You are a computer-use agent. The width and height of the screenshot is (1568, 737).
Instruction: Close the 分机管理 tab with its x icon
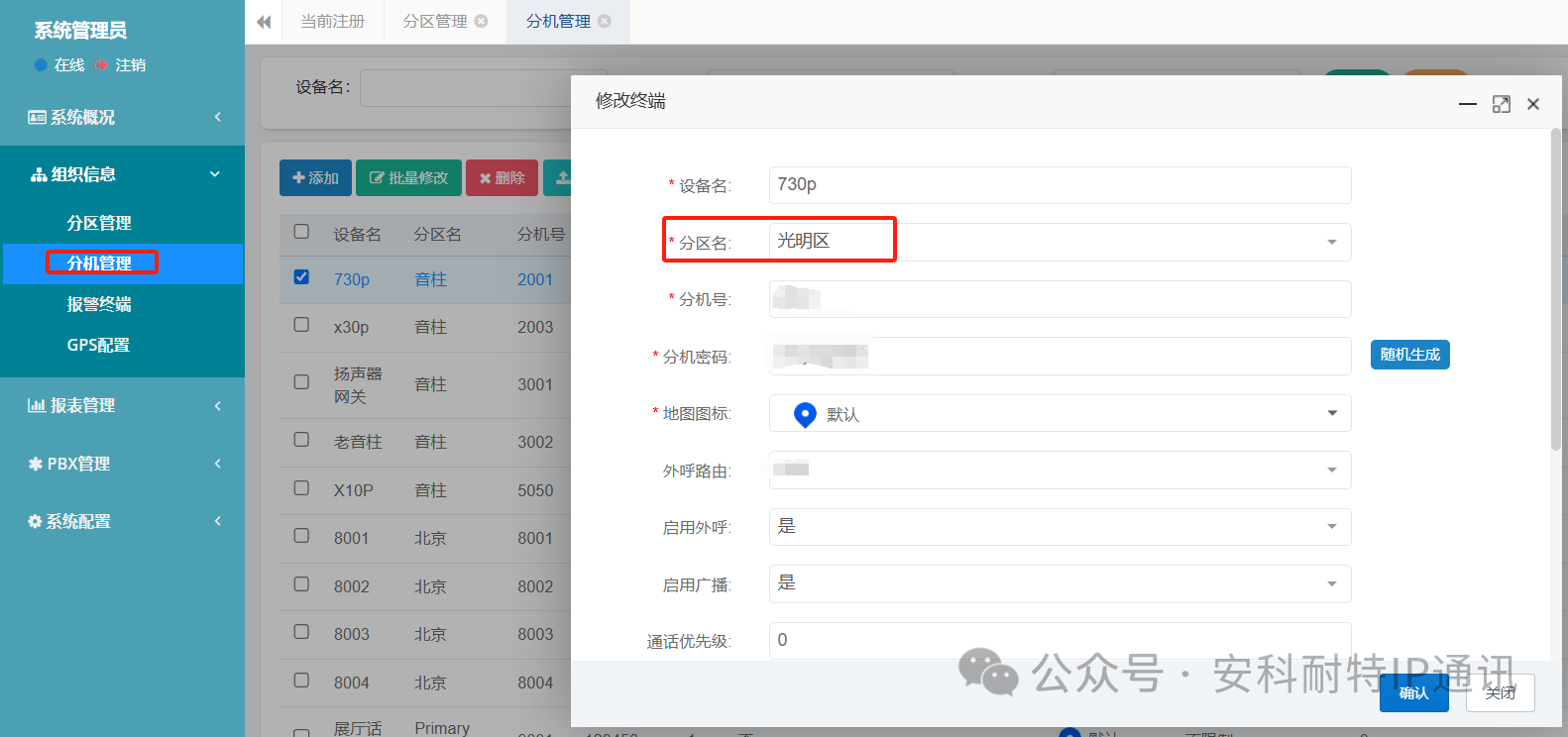tap(605, 21)
